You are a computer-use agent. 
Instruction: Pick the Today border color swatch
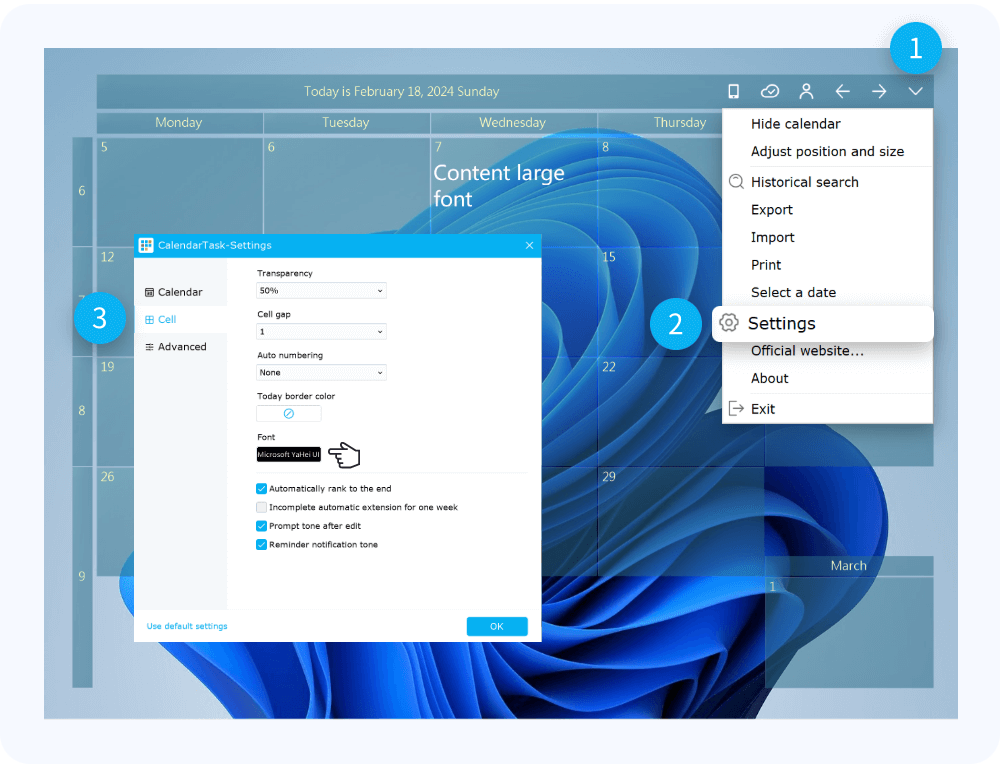pos(289,413)
